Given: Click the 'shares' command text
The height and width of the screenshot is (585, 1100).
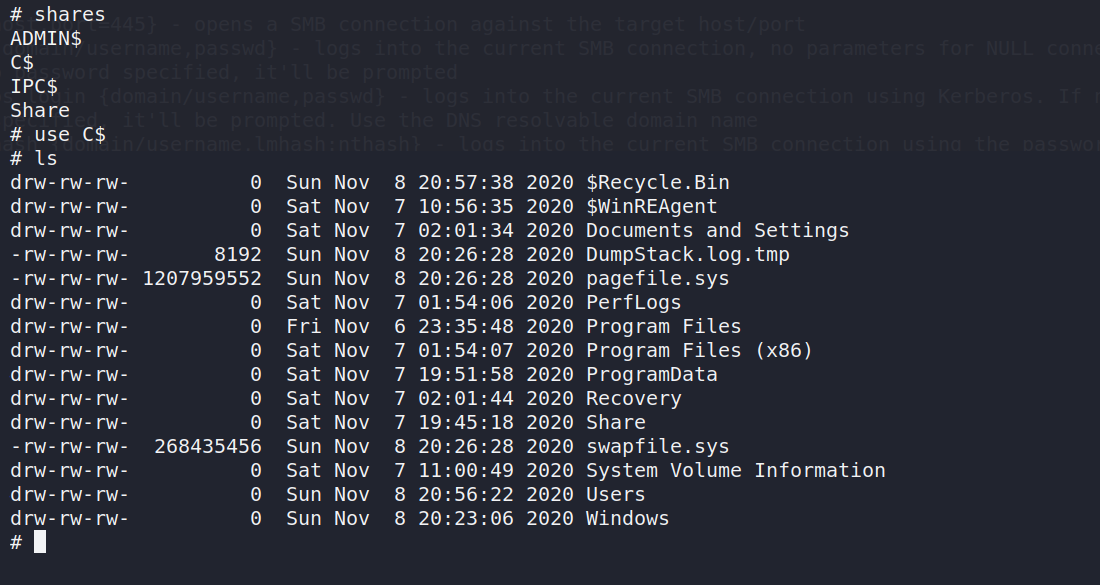Looking at the screenshot, I should pos(70,15).
